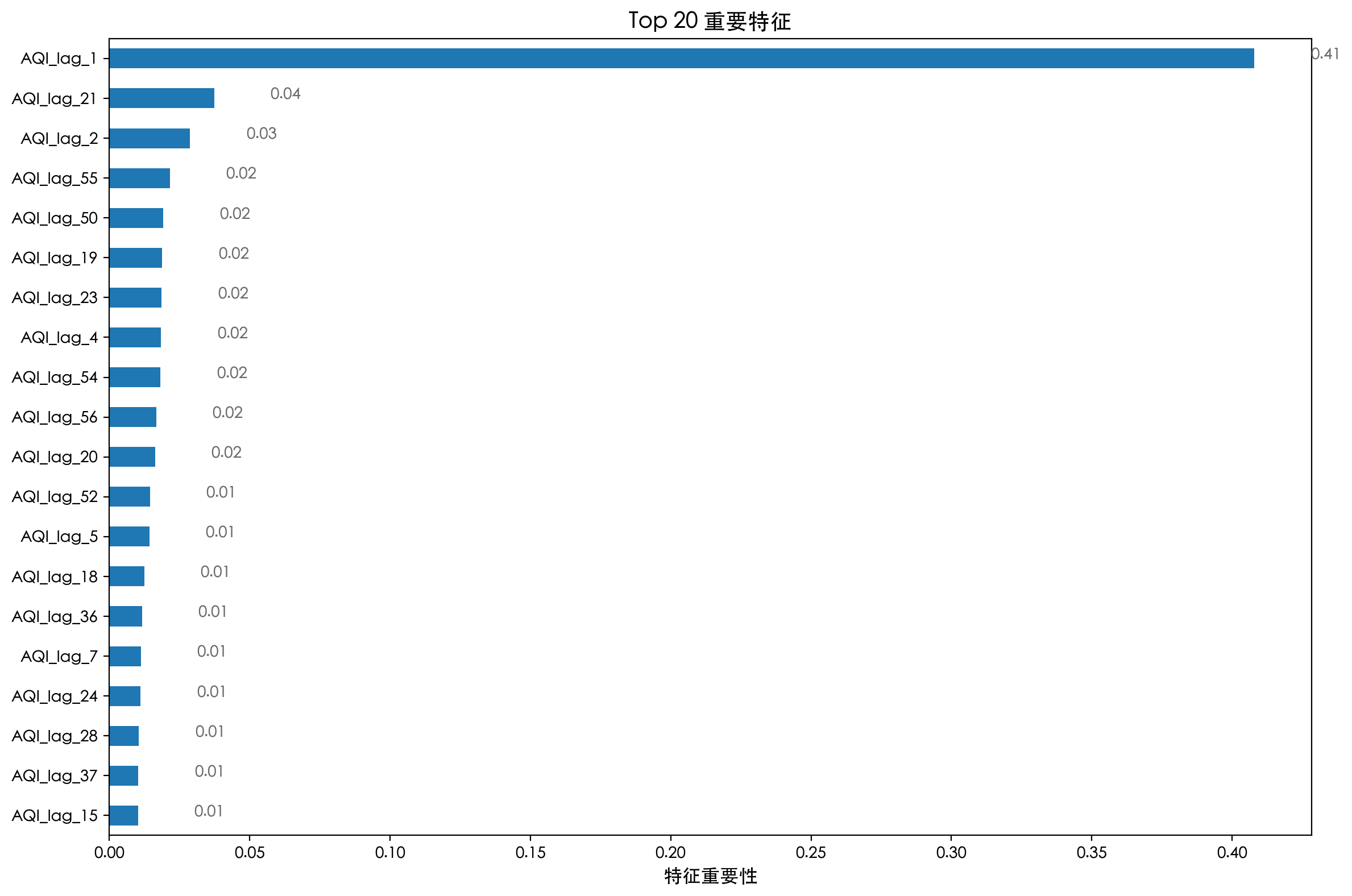Select the AQI_lag_21 axis label
Screen dimensions: 1352x896
coord(53,98)
